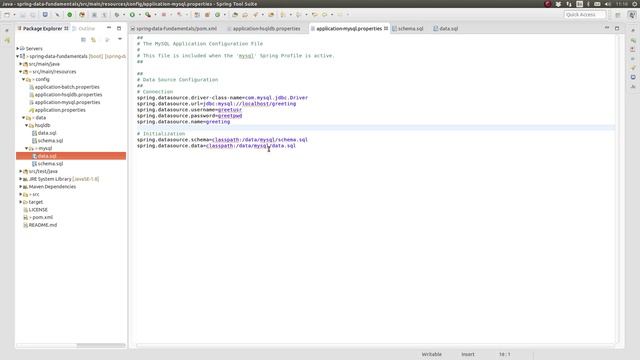The image size is (640, 360).
Task: Click the red stop toolbar icon
Action: tap(164, 15)
